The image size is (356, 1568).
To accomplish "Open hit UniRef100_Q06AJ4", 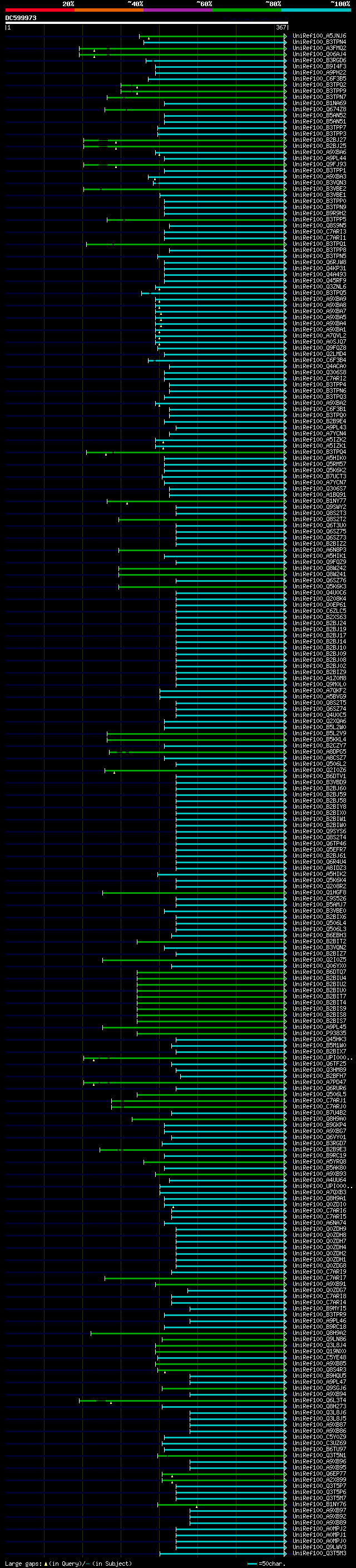I will coord(319,54).
